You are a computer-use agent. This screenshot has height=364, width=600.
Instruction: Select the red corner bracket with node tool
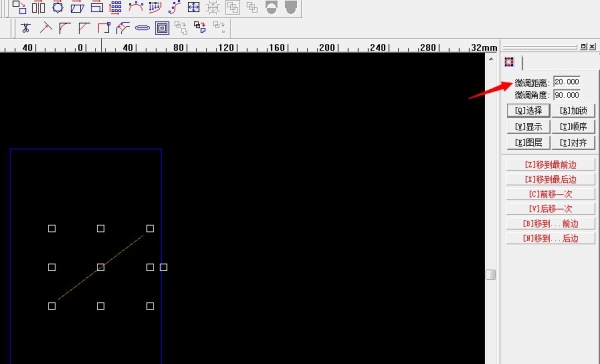(x=104, y=28)
